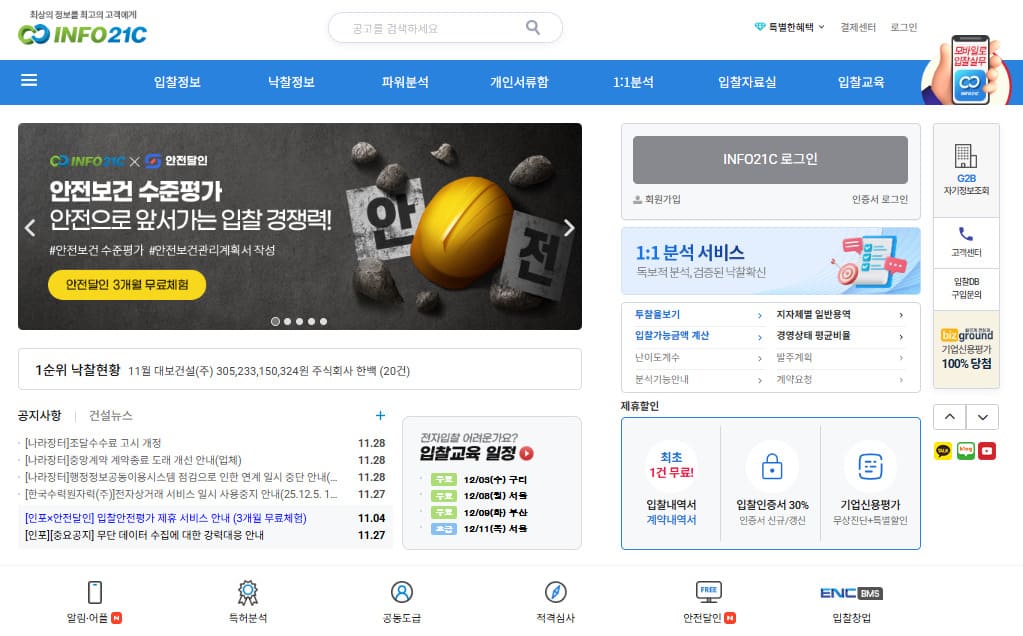Open the hamburger navigation menu
The image size is (1023, 636).
click(28, 82)
